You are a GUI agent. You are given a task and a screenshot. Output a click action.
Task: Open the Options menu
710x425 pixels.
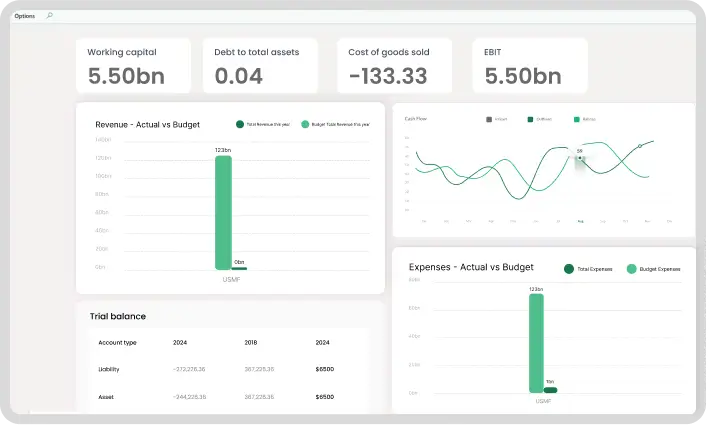click(24, 16)
